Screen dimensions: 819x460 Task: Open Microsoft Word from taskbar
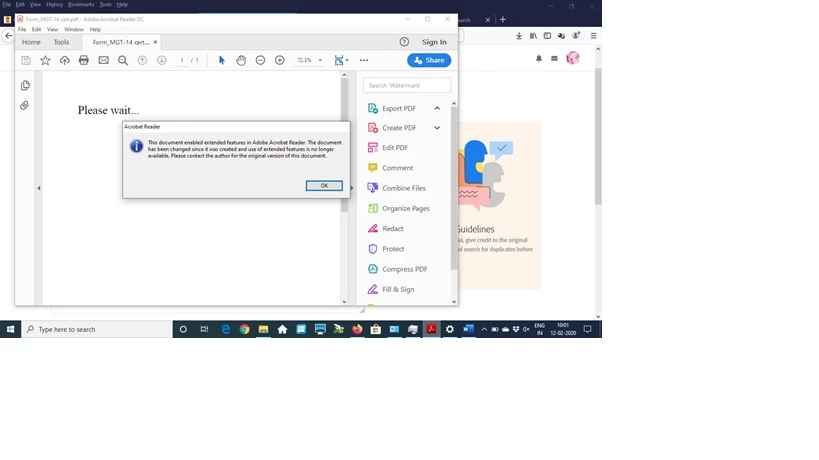[x=469, y=329]
